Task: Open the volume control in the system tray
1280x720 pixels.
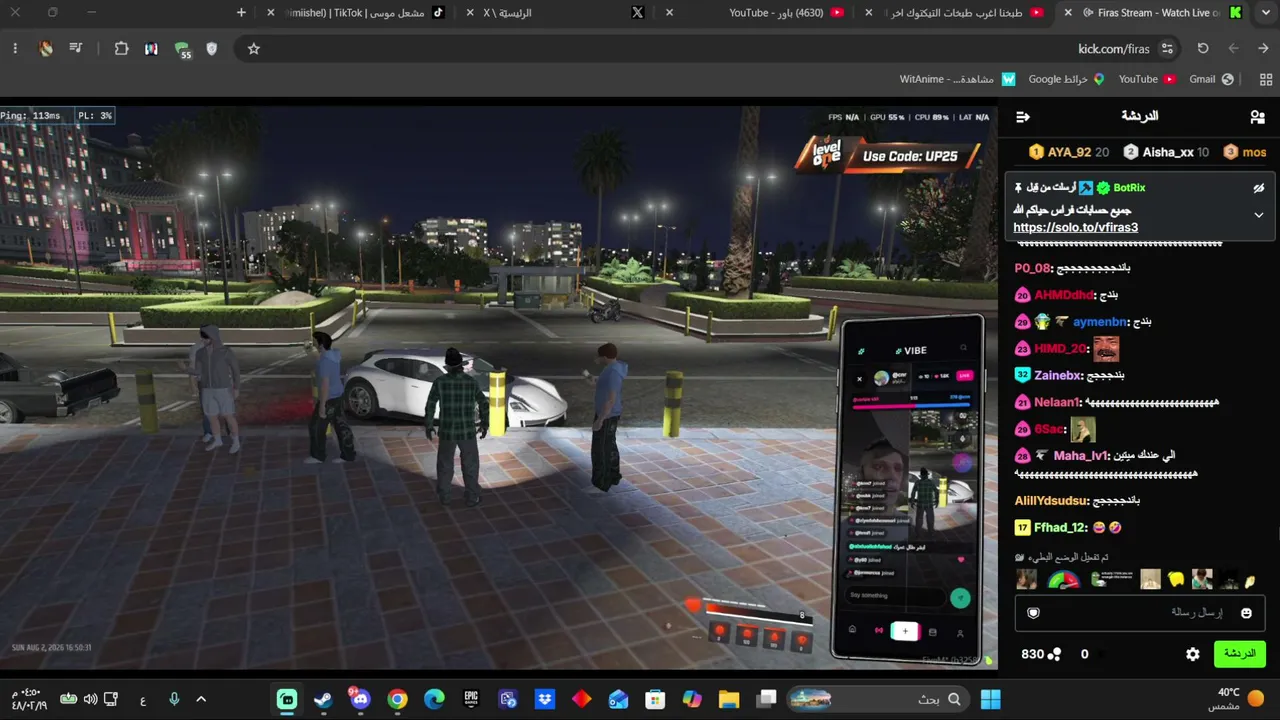Action: click(x=91, y=699)
